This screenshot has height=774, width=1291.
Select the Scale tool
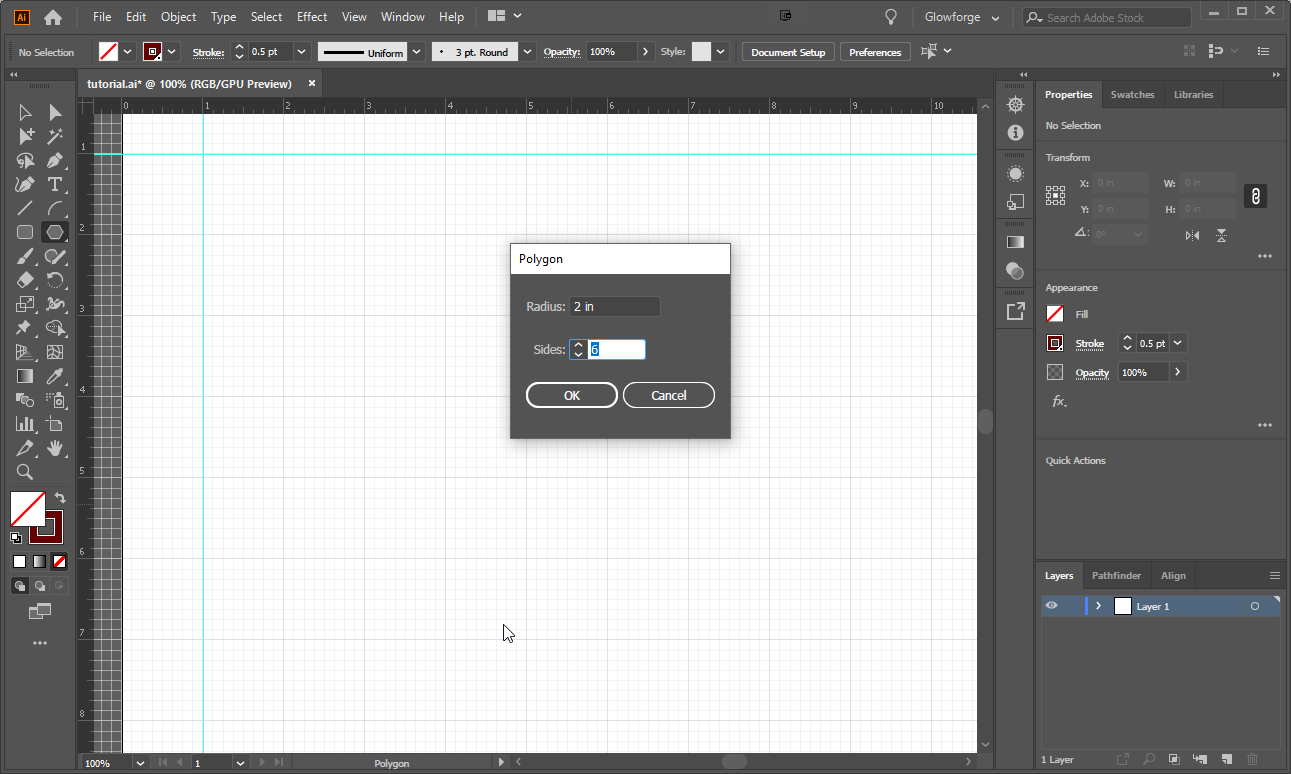pyautogui.click(x=25, y=304)
